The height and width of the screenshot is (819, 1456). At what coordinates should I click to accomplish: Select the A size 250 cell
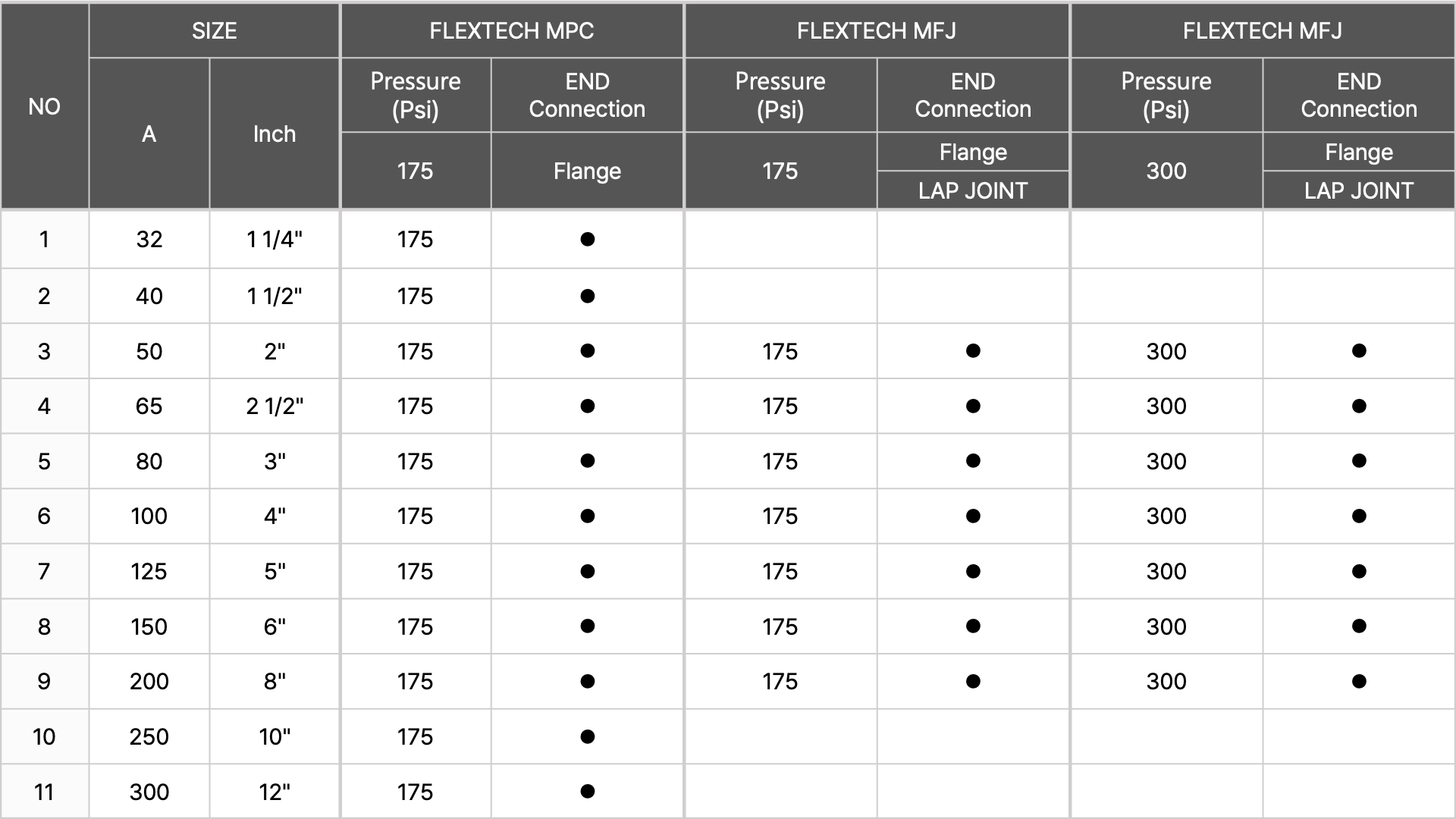pos(149,736)
